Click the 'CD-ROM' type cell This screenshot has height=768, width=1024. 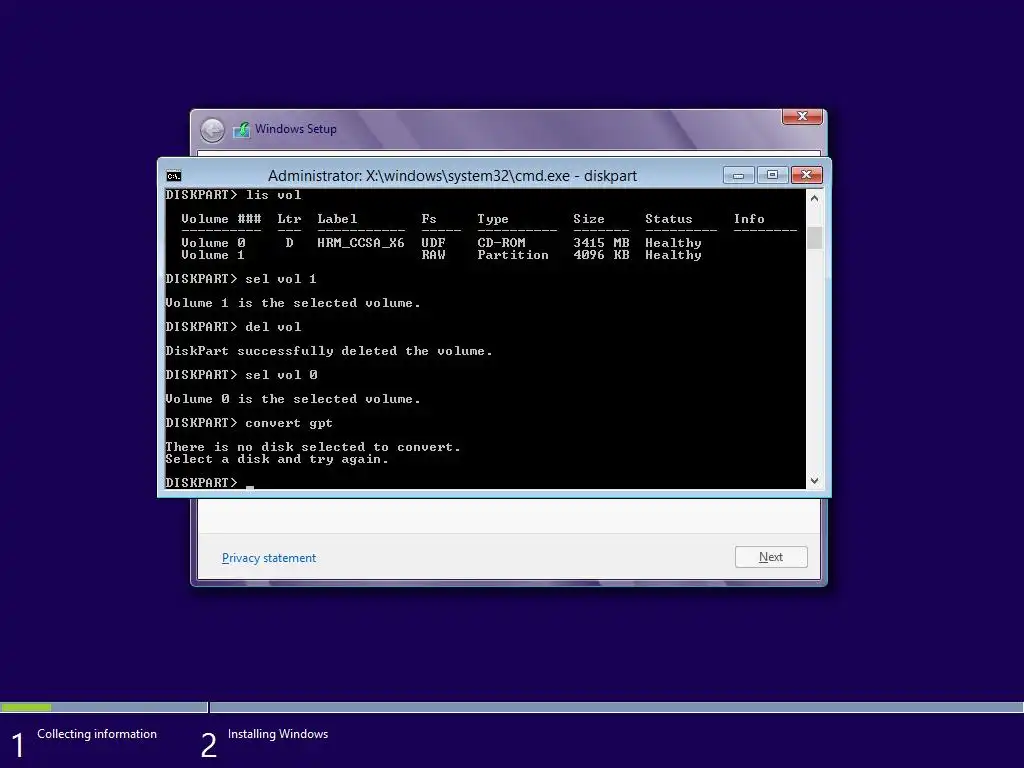501,243
